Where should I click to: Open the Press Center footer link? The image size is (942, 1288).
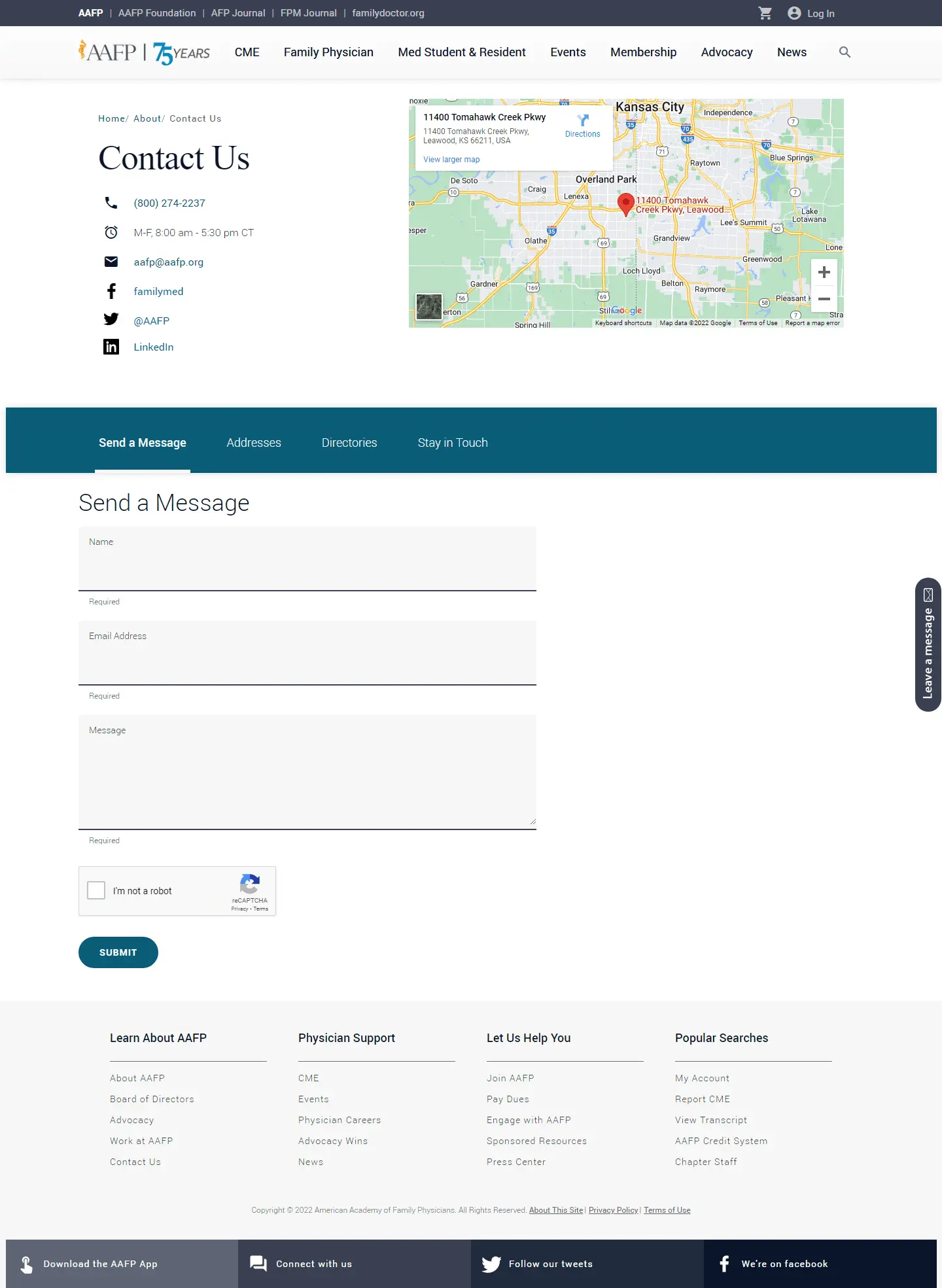pyautogui.click(x=516, y=1162)
